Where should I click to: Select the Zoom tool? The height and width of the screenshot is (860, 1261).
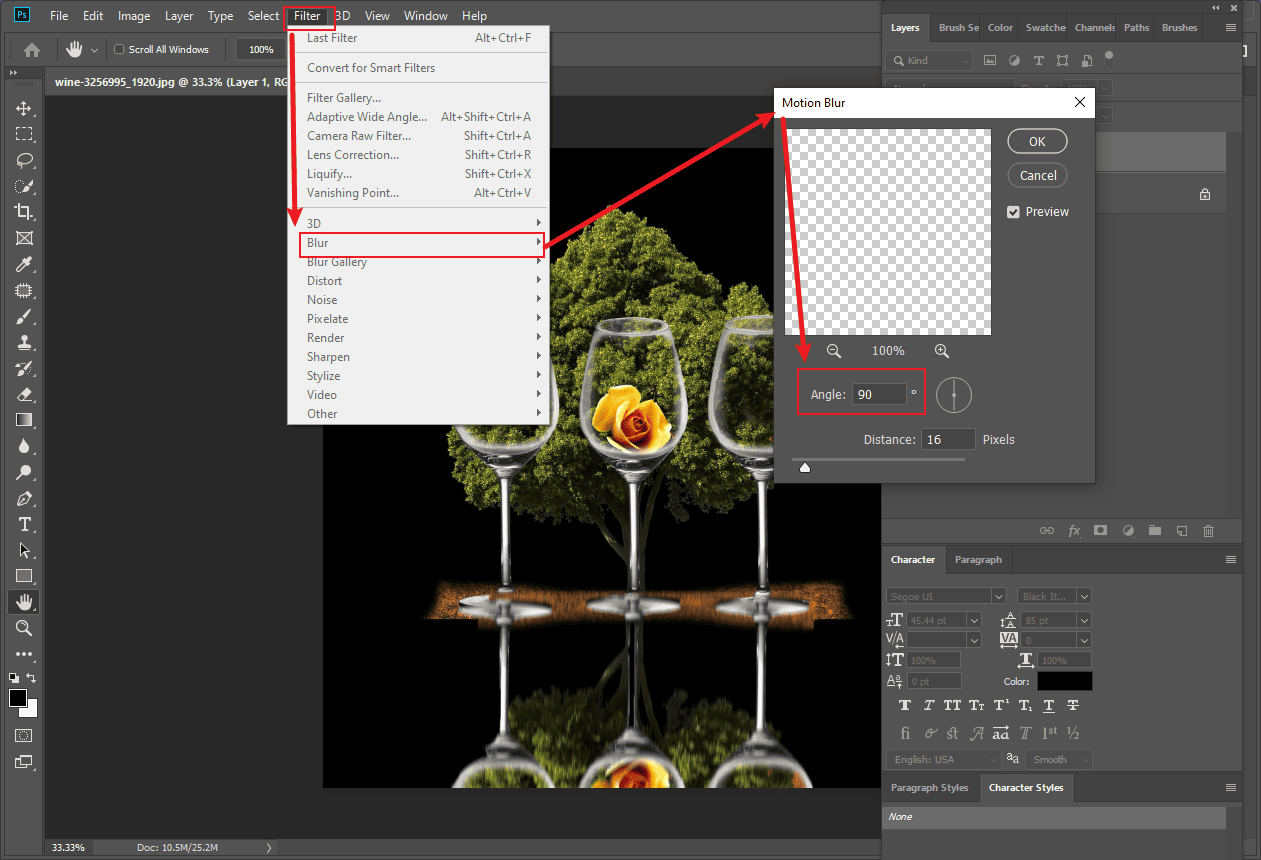[22, 628]
